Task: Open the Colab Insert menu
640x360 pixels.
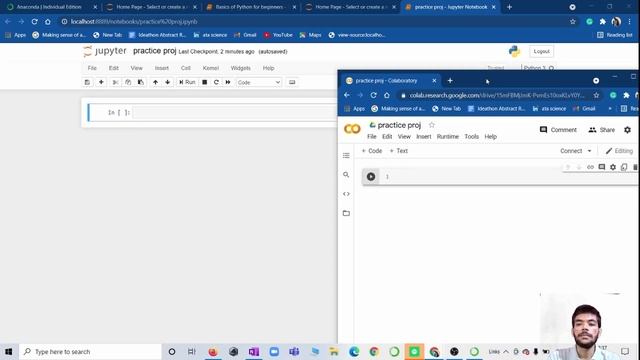Action: (x=424, y=136)
